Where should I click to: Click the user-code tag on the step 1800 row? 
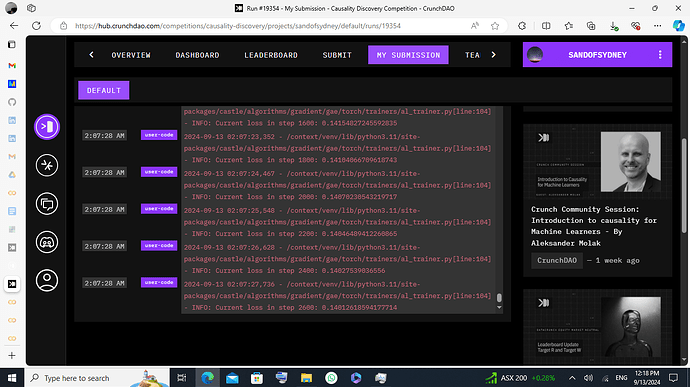click(x=159, y=135)
